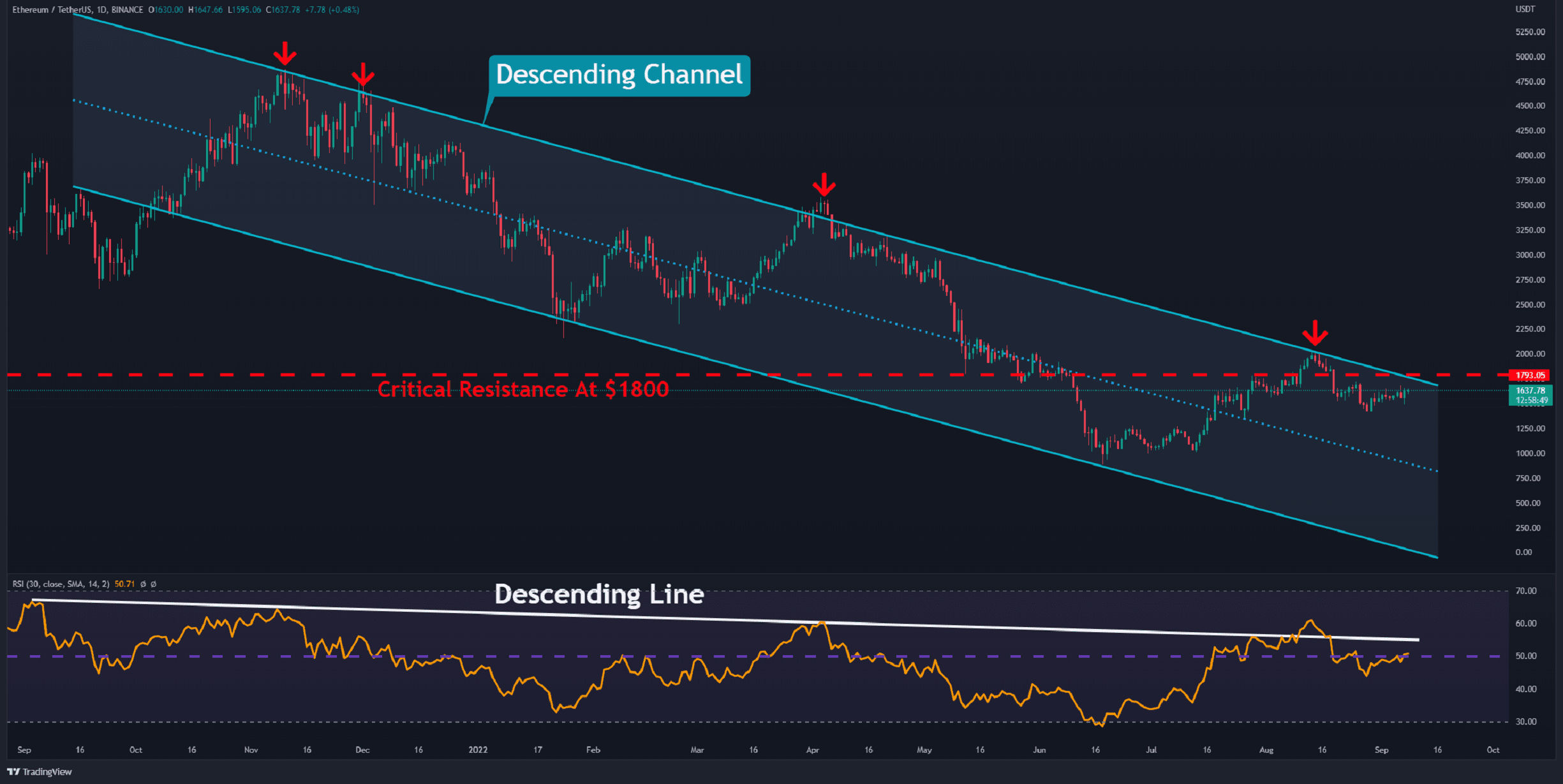
Task: Click the 4250.00 price axis label
Action: pos(1530,131)
